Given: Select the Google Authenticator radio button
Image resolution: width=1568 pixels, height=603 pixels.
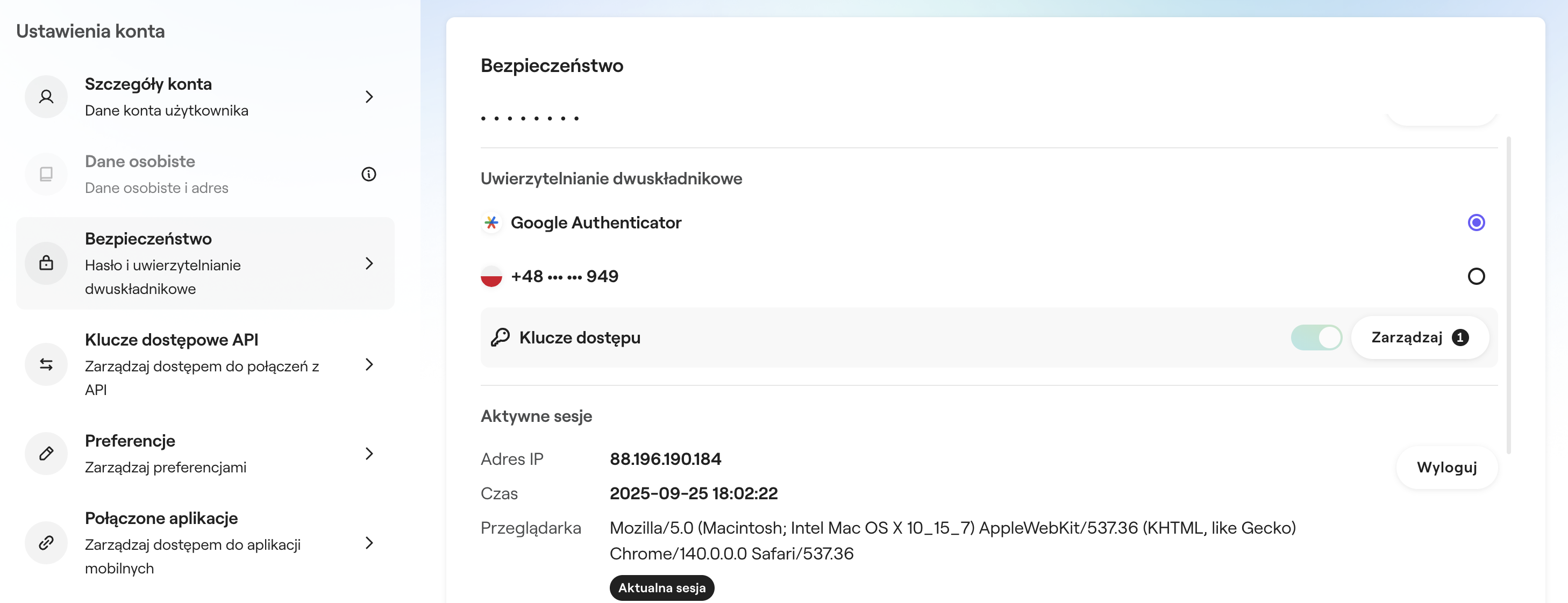Looking at the screenshot, I should click(x=1476, y=222).
